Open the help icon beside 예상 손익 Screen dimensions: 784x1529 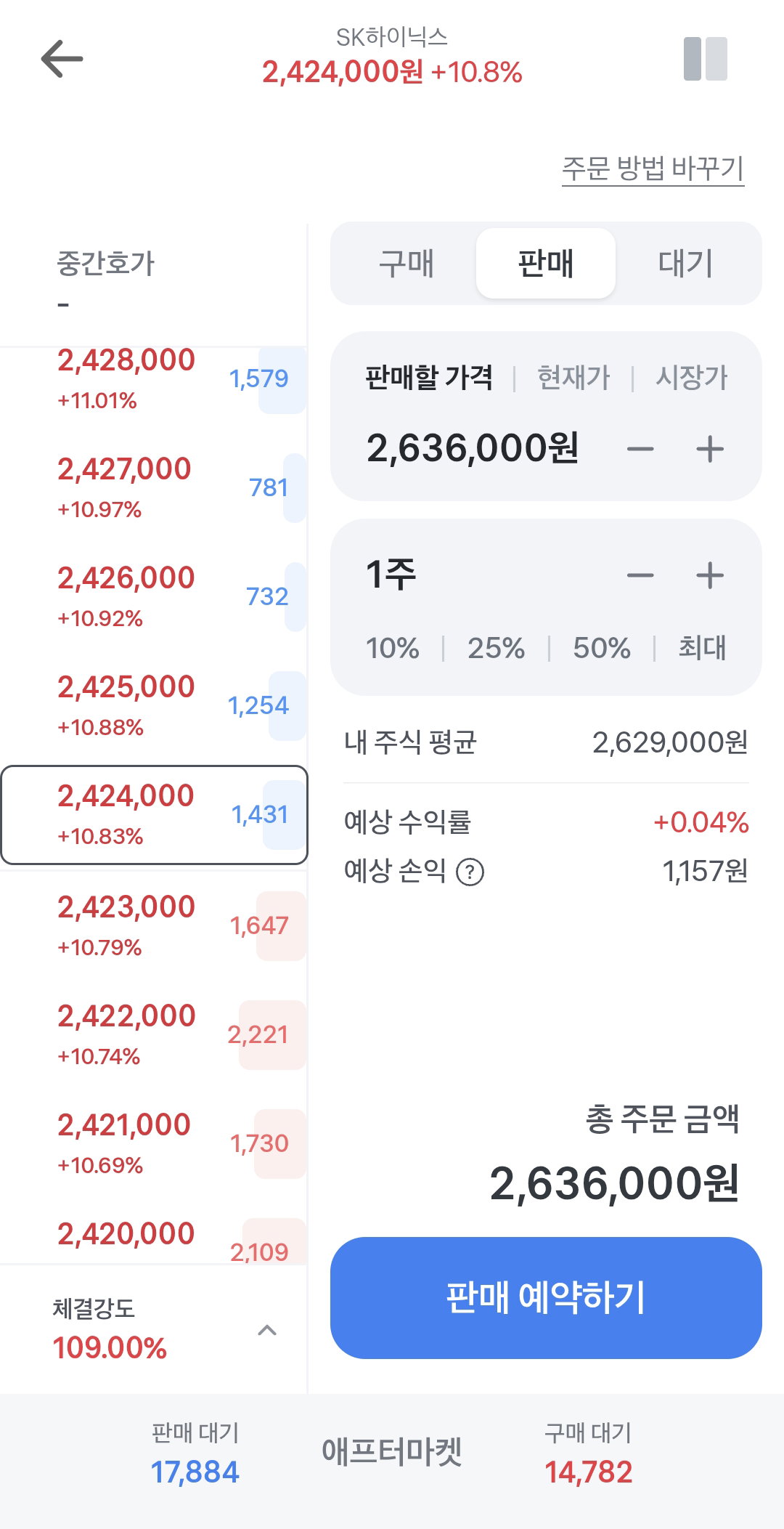(x=470, y=871)
